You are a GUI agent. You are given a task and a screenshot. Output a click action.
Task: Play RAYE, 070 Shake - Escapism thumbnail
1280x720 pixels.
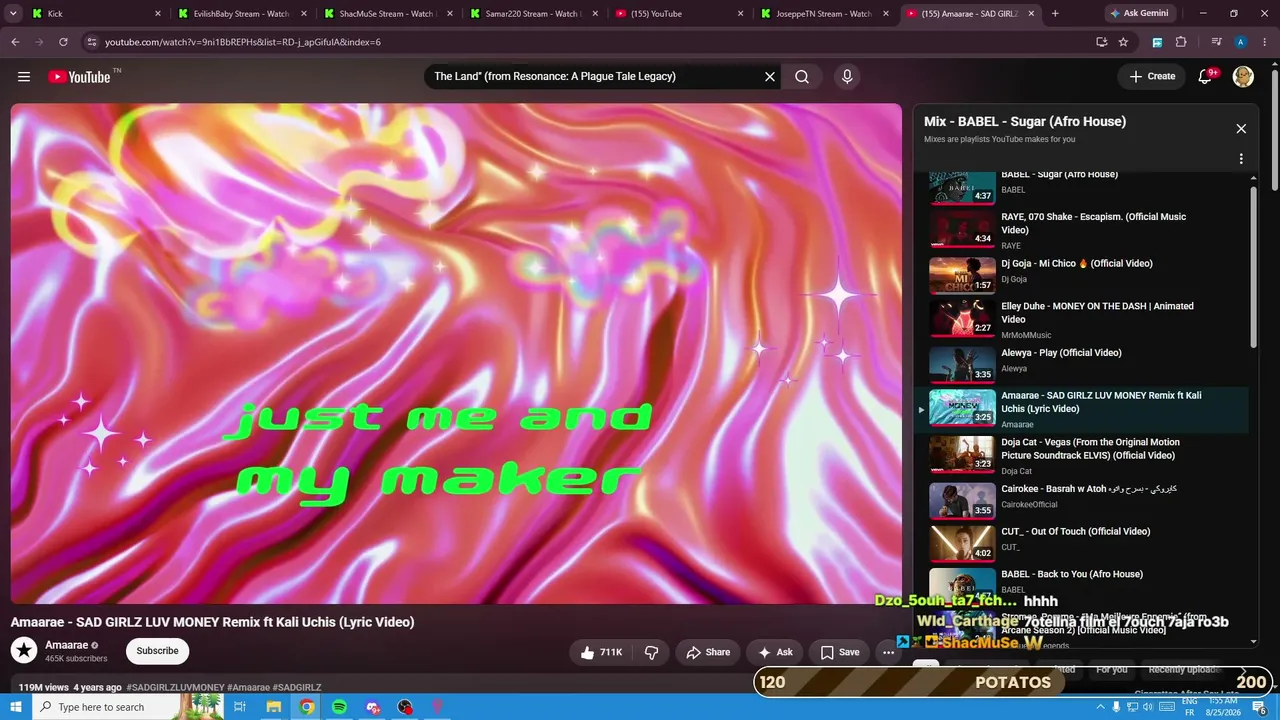point(962,229)
